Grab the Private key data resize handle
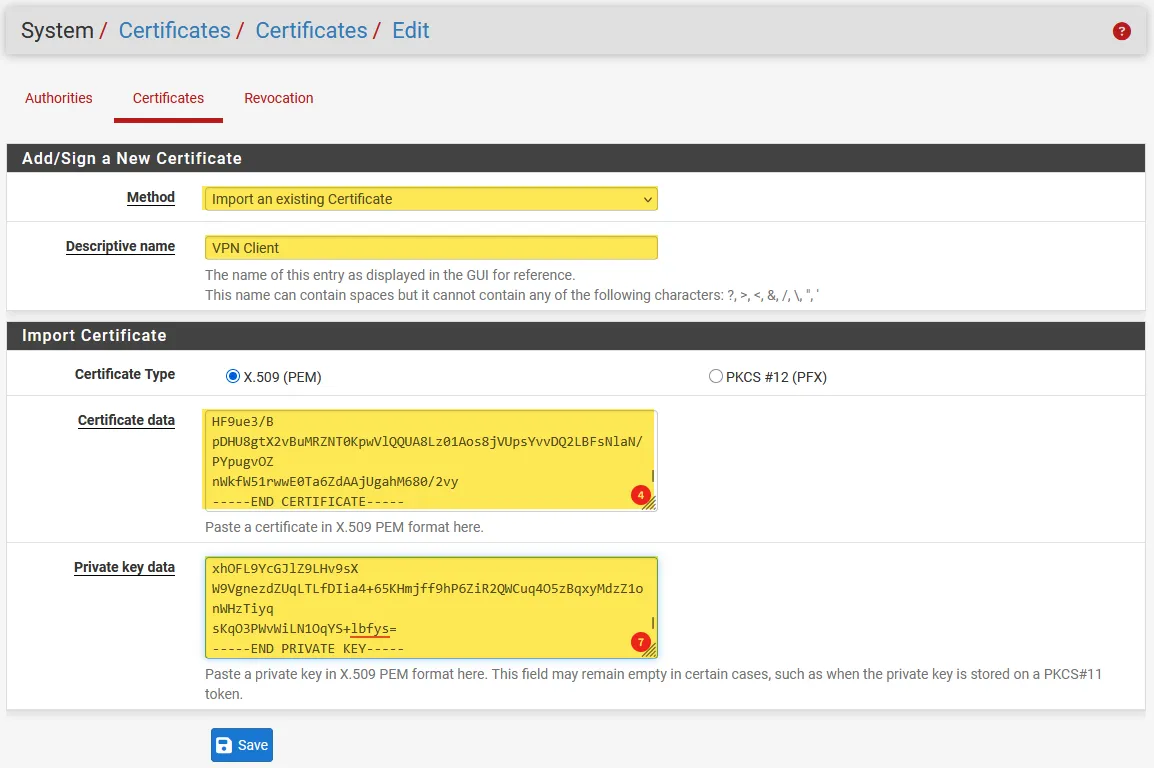Viewport: 1154px width, 768px height. pos(649,651)
